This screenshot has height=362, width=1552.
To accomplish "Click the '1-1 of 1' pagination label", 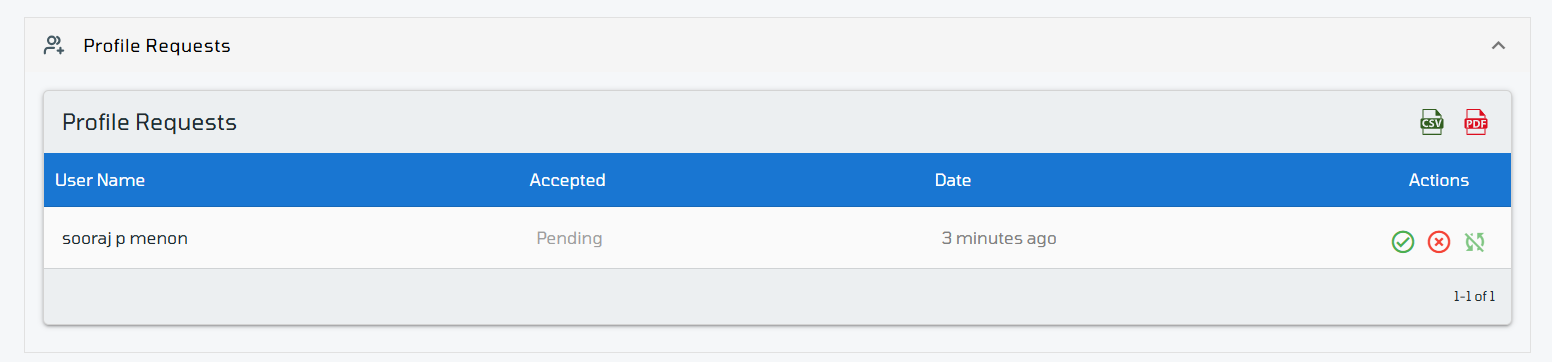I will point(1475,296).
